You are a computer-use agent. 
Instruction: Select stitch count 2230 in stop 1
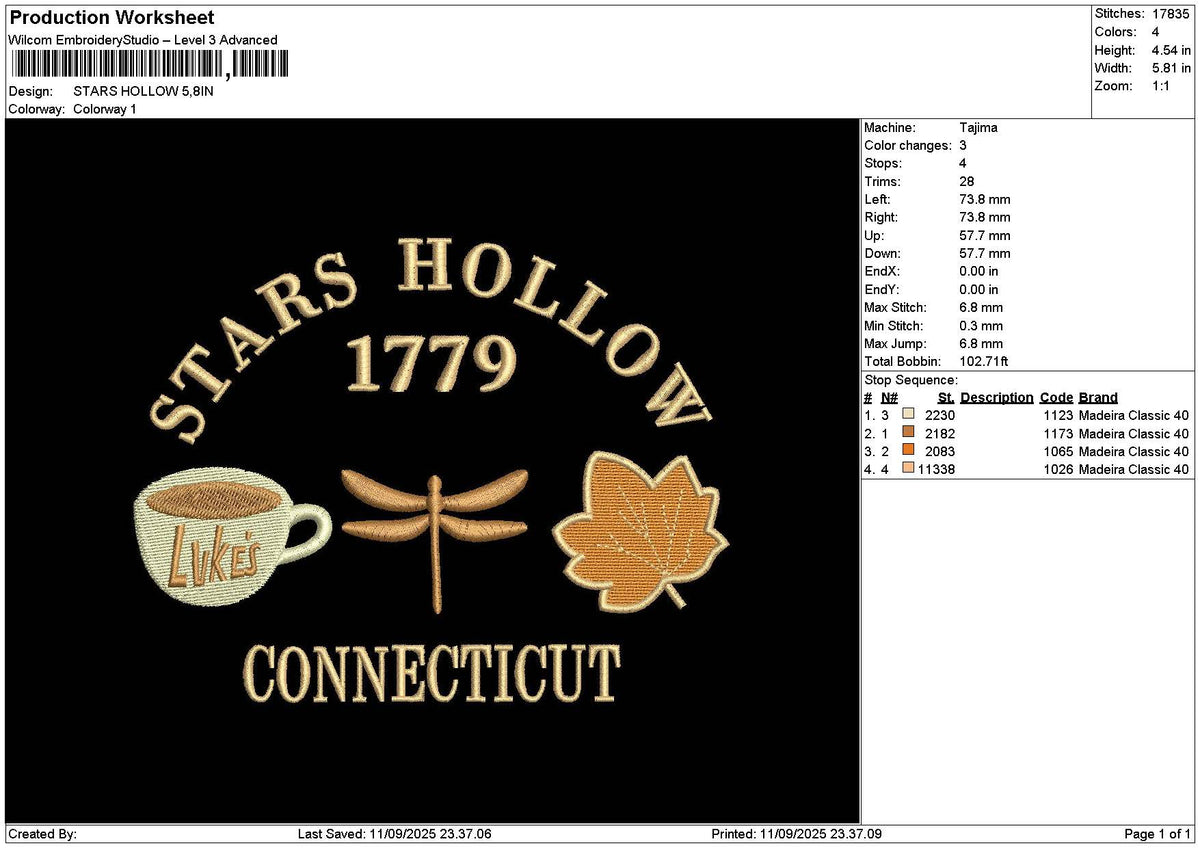click(x=940, y=415)
